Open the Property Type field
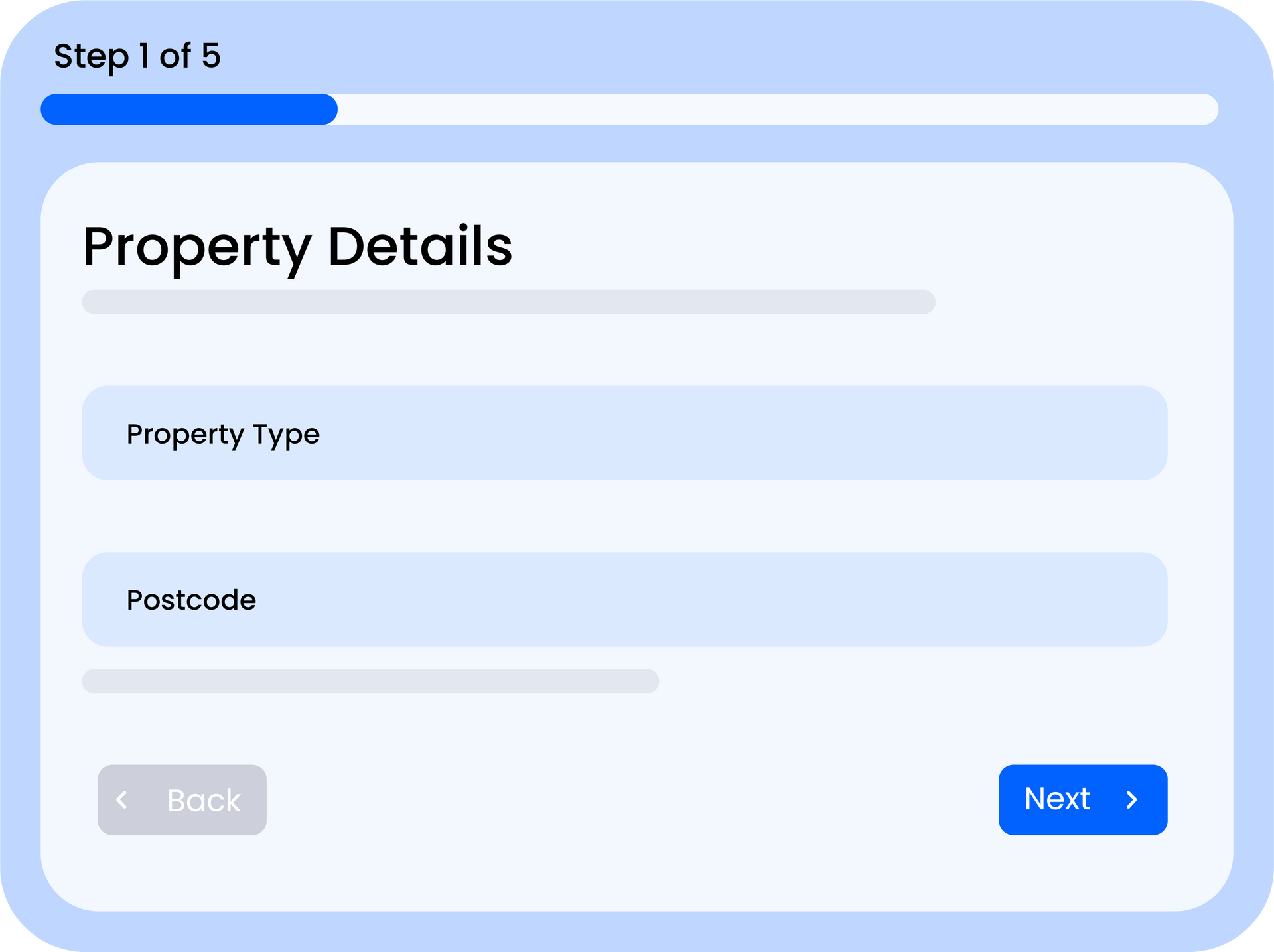 pos(624,433)
